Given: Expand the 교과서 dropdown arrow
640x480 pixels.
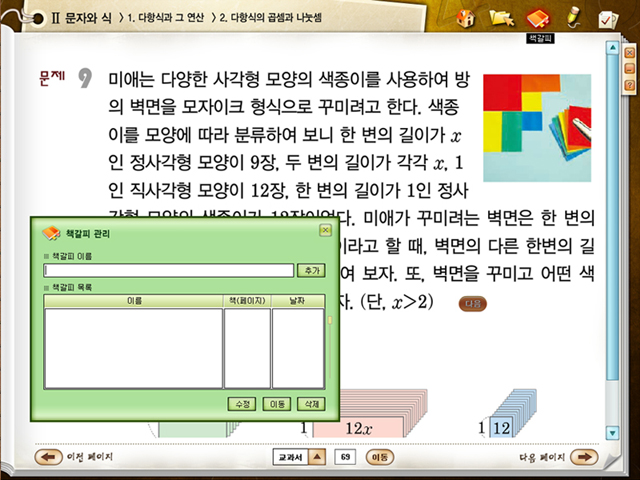Looking at the screenshot, I should (317, 457).
